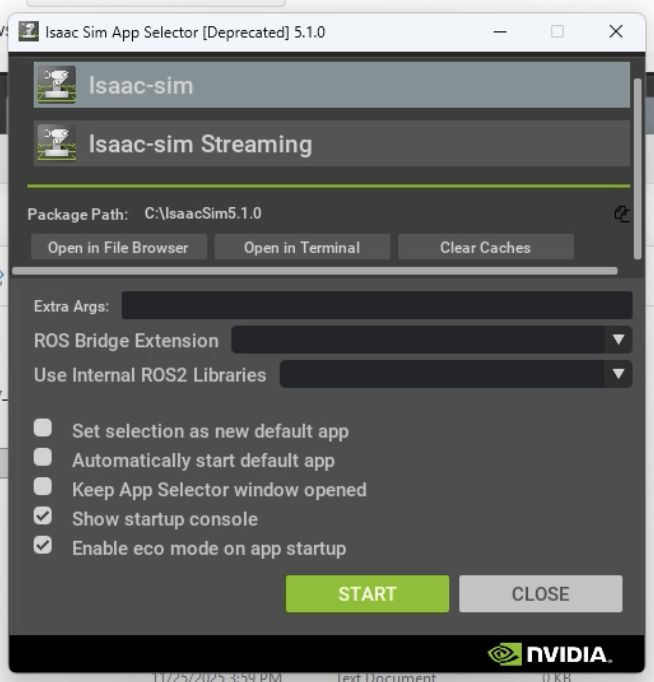Click the Clear Caches button
The image size is (654, 682).
[x=486, y=247]
